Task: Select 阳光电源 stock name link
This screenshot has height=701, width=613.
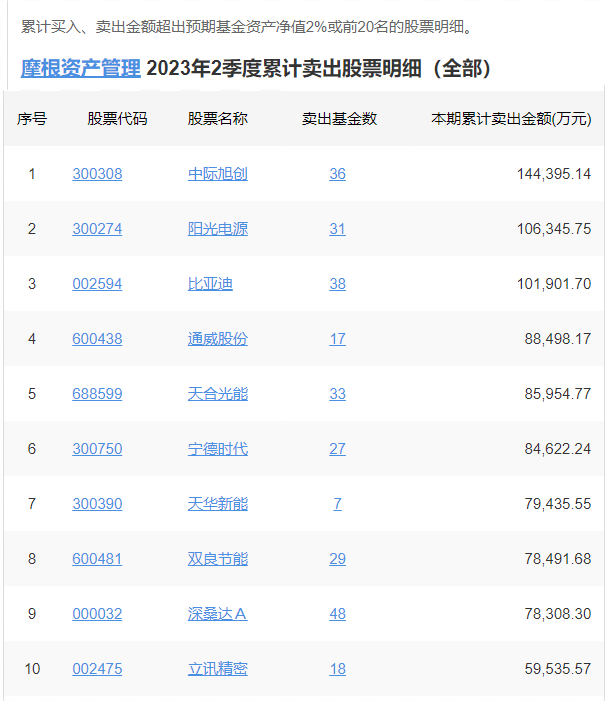Action: pyautogui.click(x=217, y=229)
